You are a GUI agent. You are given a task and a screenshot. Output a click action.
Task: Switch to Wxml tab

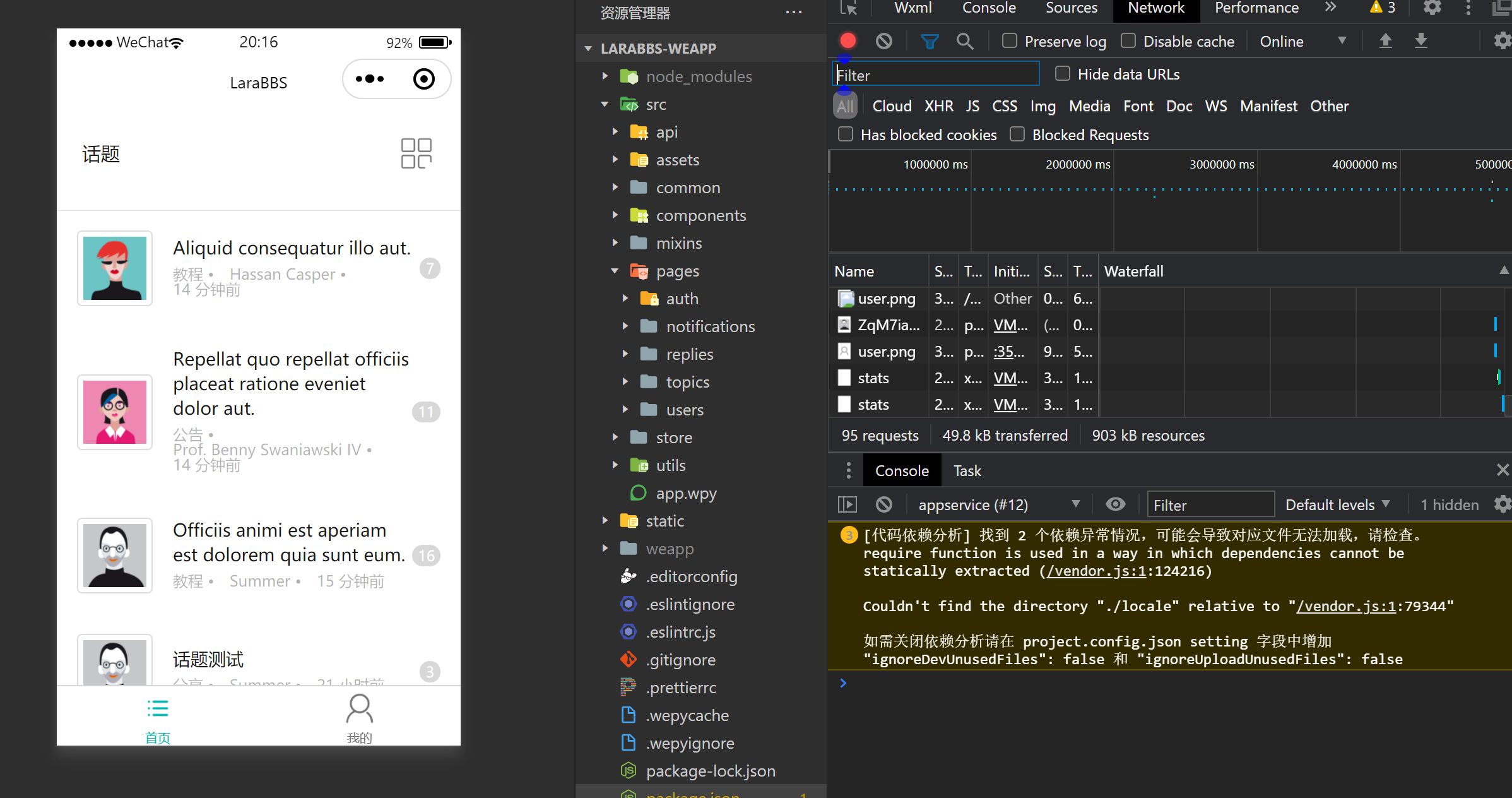[x=913, y=8]
